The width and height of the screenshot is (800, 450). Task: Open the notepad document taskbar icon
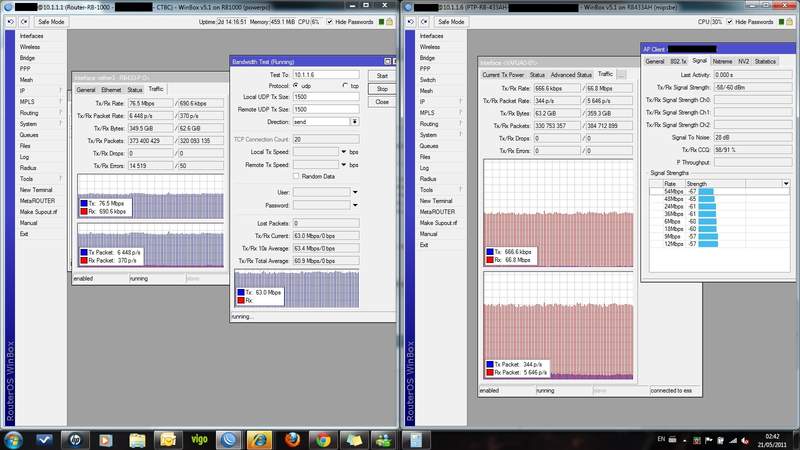(416, 440)
